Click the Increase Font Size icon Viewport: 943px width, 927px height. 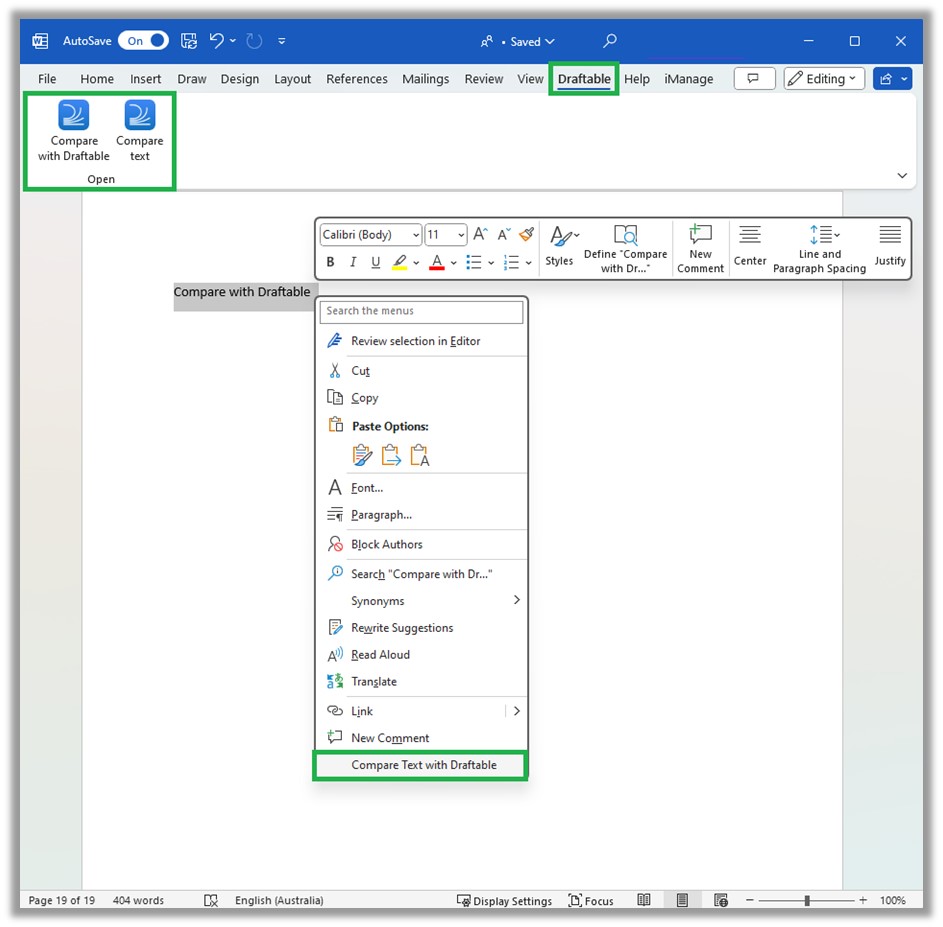tap(480, 234)
